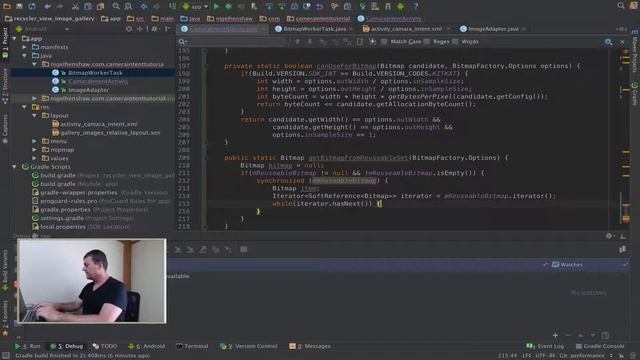The width and height of the screenshot is (640, 360).
Task: Switch to ImageAdapter.java editor tab
Action: coord(493,29)
